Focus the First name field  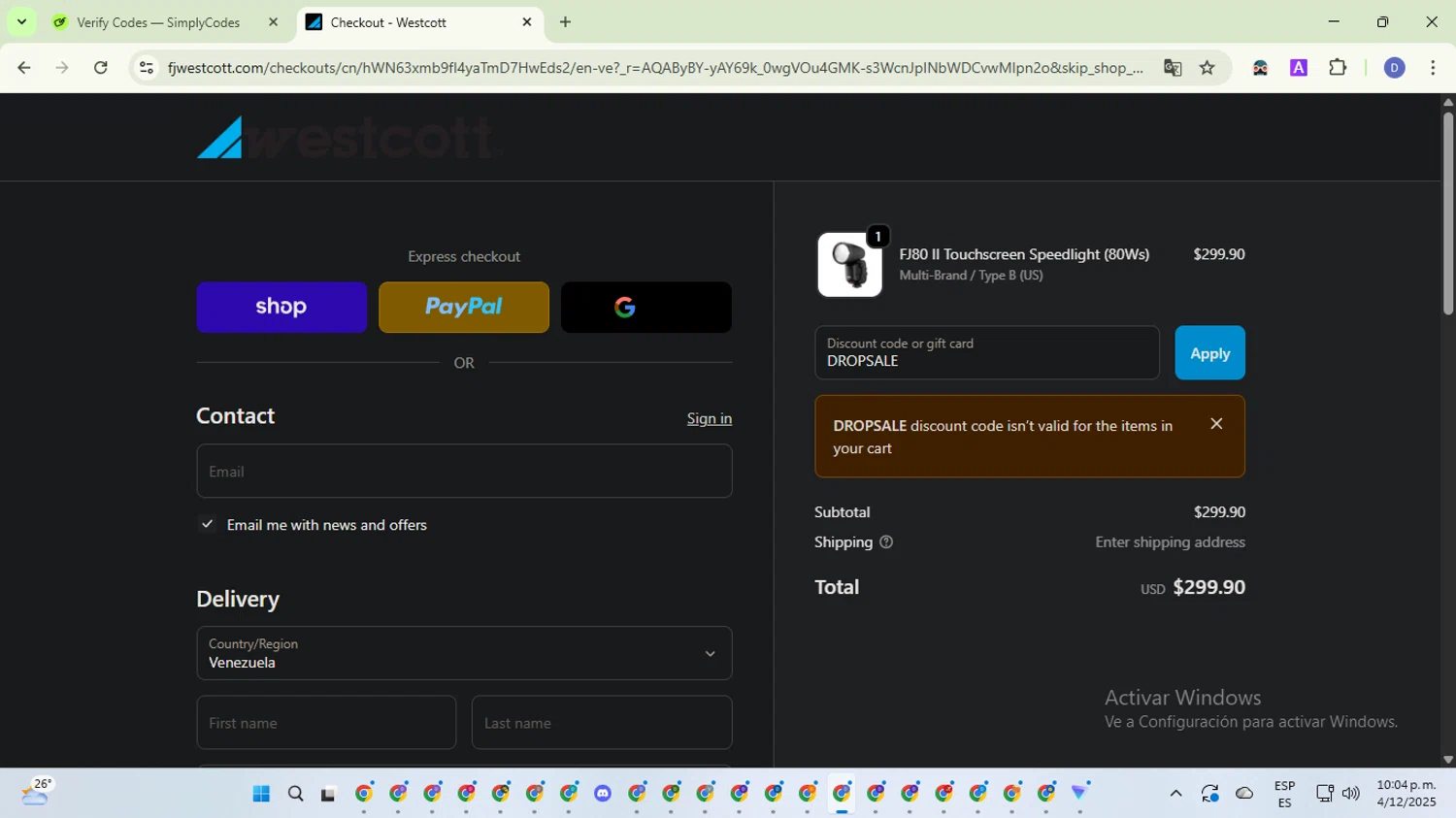click(326, 722)
